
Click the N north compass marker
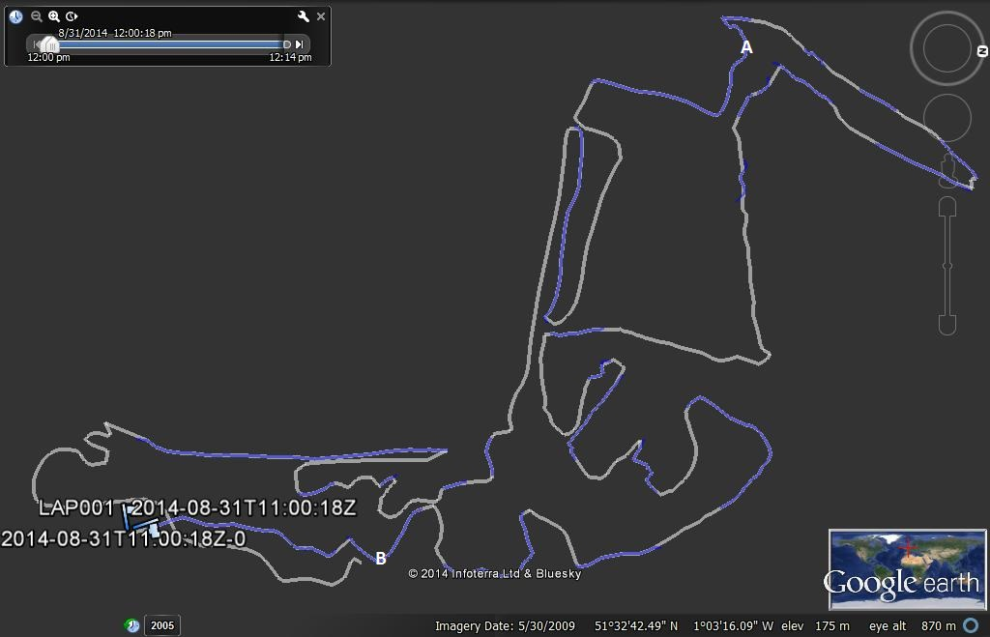[x=981, y=51]
